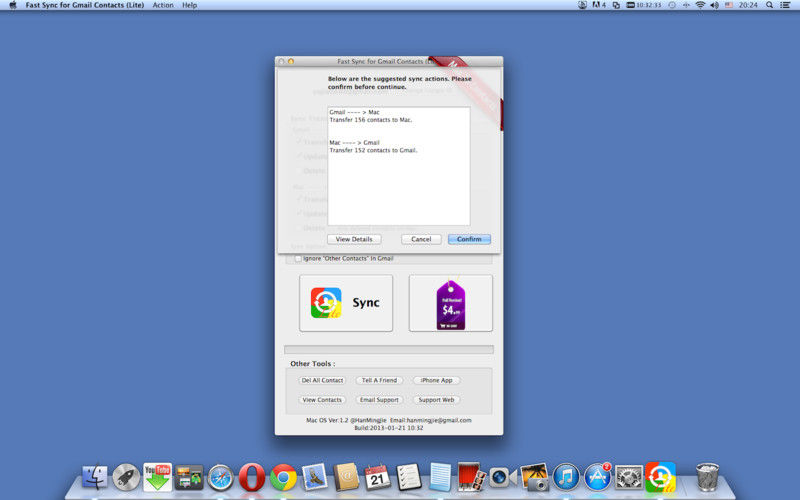Click iPhone App button

pos(436,381)
